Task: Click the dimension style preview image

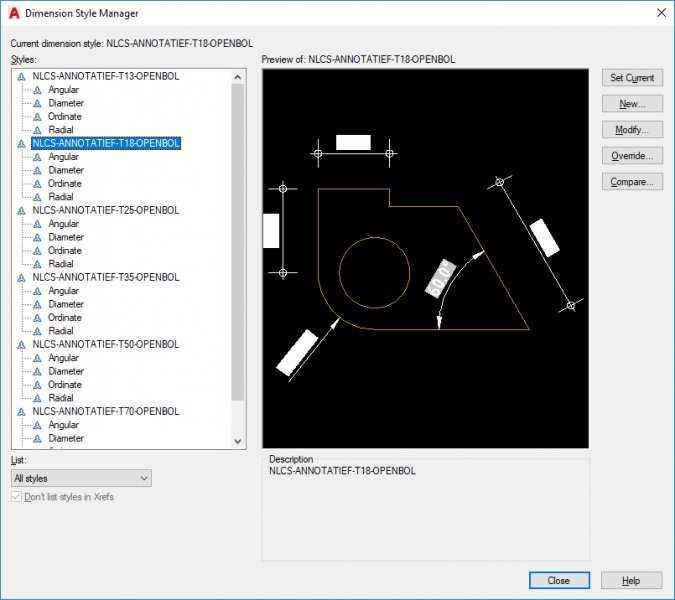Action: tap(425, 258)
